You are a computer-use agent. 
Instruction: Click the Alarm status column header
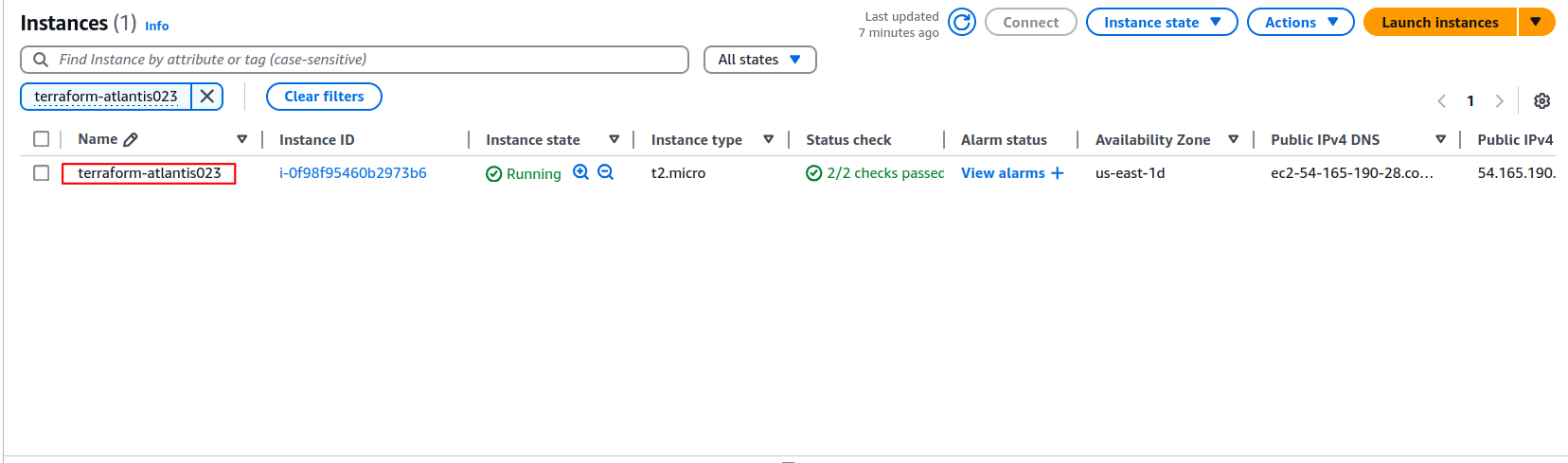pyautogui.click(x=1004, y=140)
